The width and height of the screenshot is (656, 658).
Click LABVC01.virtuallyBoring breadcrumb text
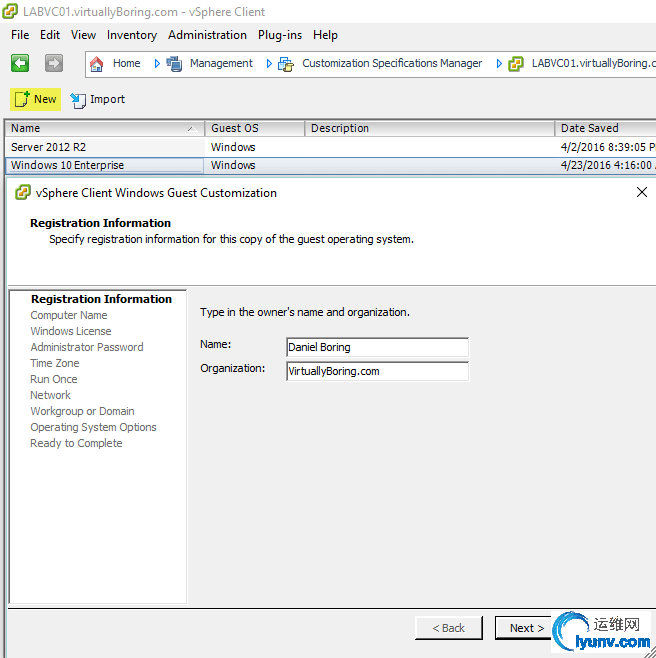(593, 63)
